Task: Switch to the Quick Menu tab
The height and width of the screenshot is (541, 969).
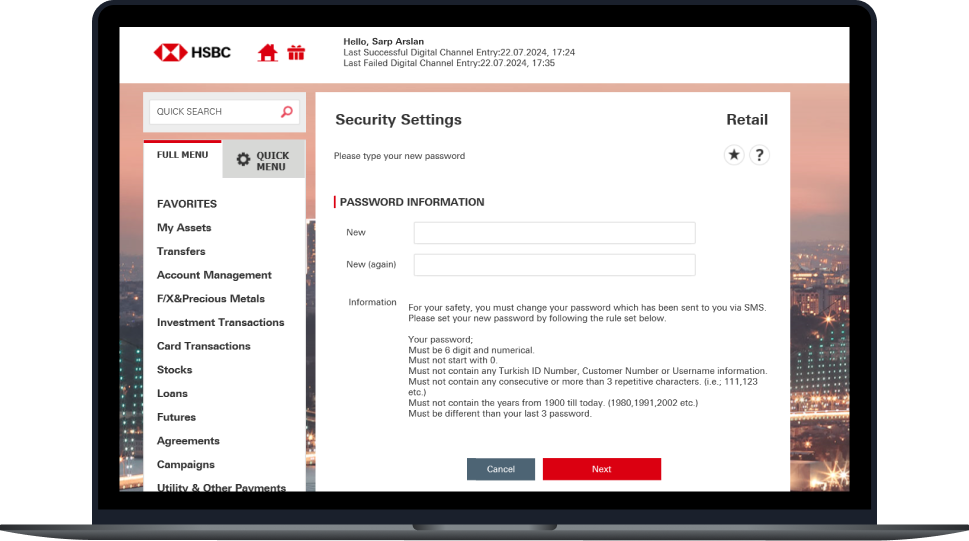Action: [263, 161]
